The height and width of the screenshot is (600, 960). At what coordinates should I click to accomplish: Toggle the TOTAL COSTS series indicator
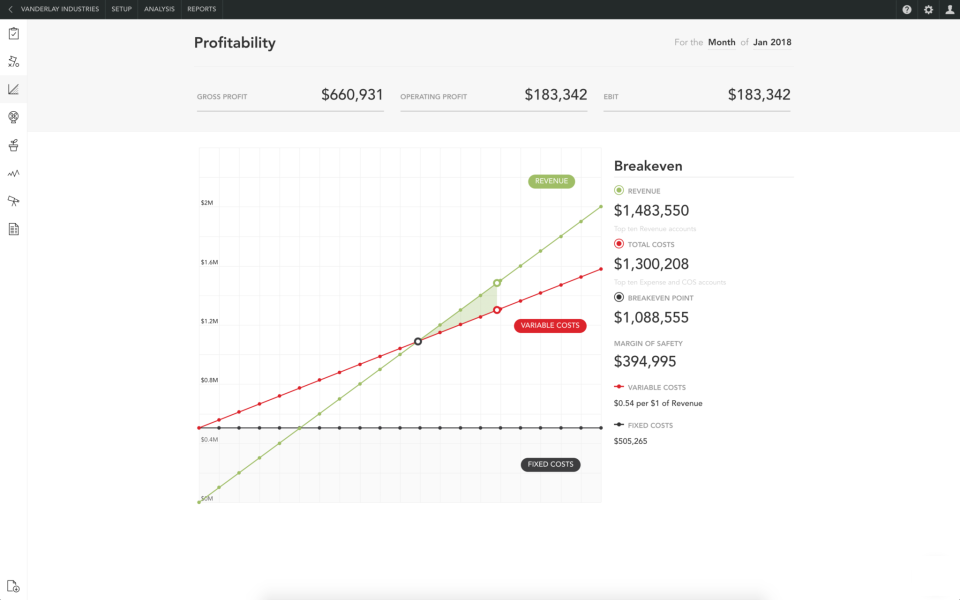pos(621,243)
